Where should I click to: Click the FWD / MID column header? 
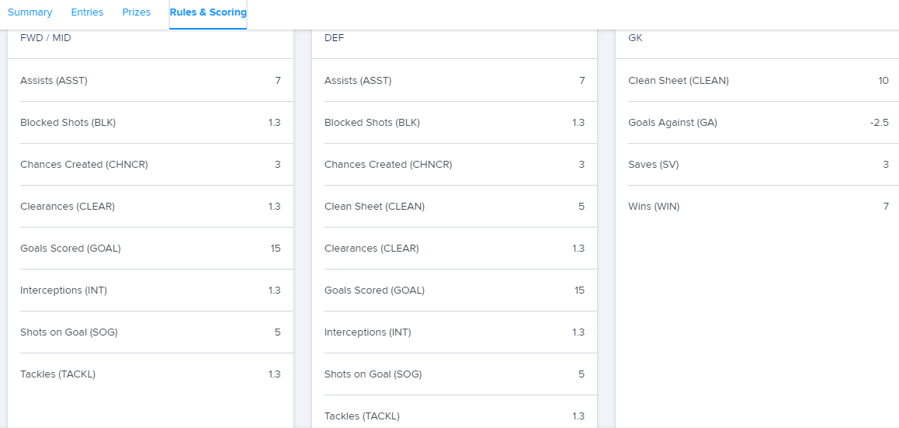46,38
